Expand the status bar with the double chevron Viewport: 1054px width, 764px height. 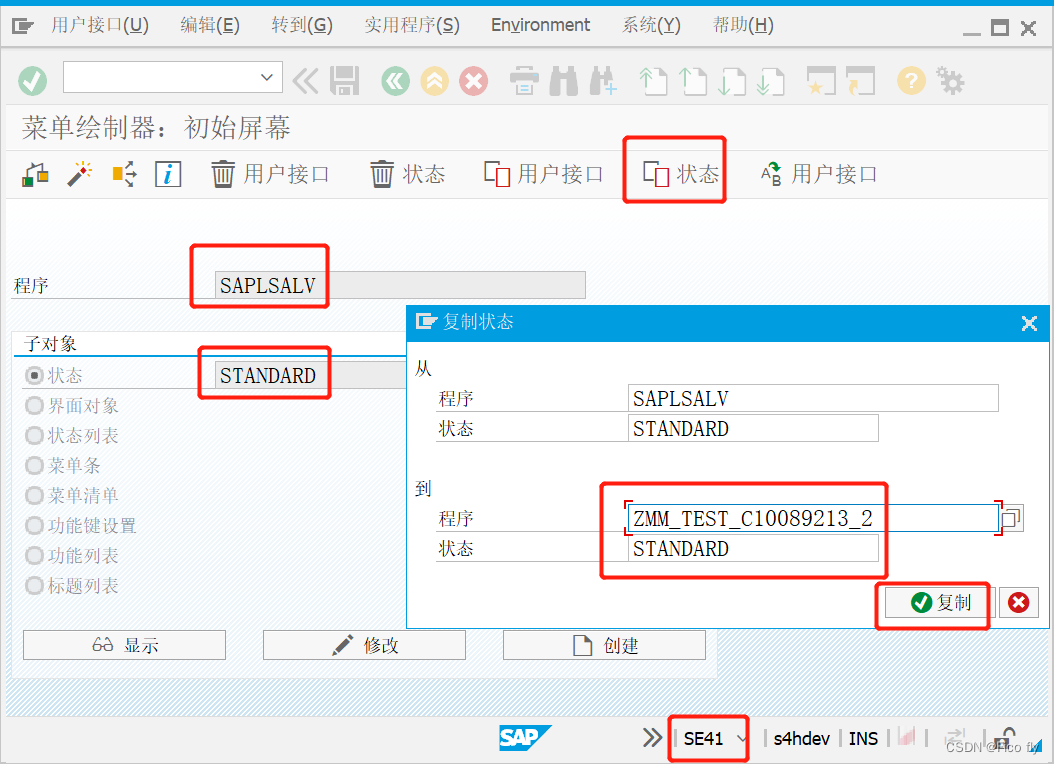point(649,738)
